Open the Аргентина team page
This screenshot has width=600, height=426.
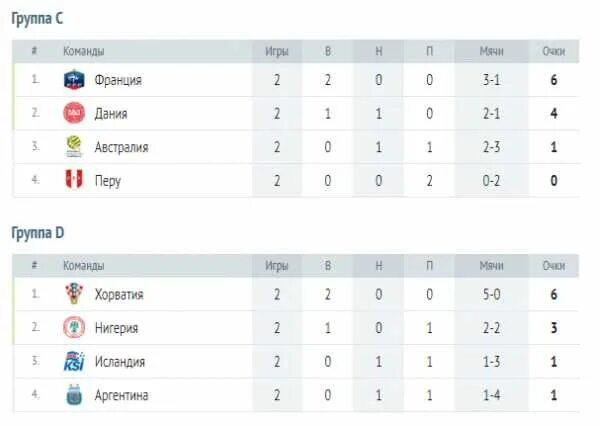coord(122,395)
